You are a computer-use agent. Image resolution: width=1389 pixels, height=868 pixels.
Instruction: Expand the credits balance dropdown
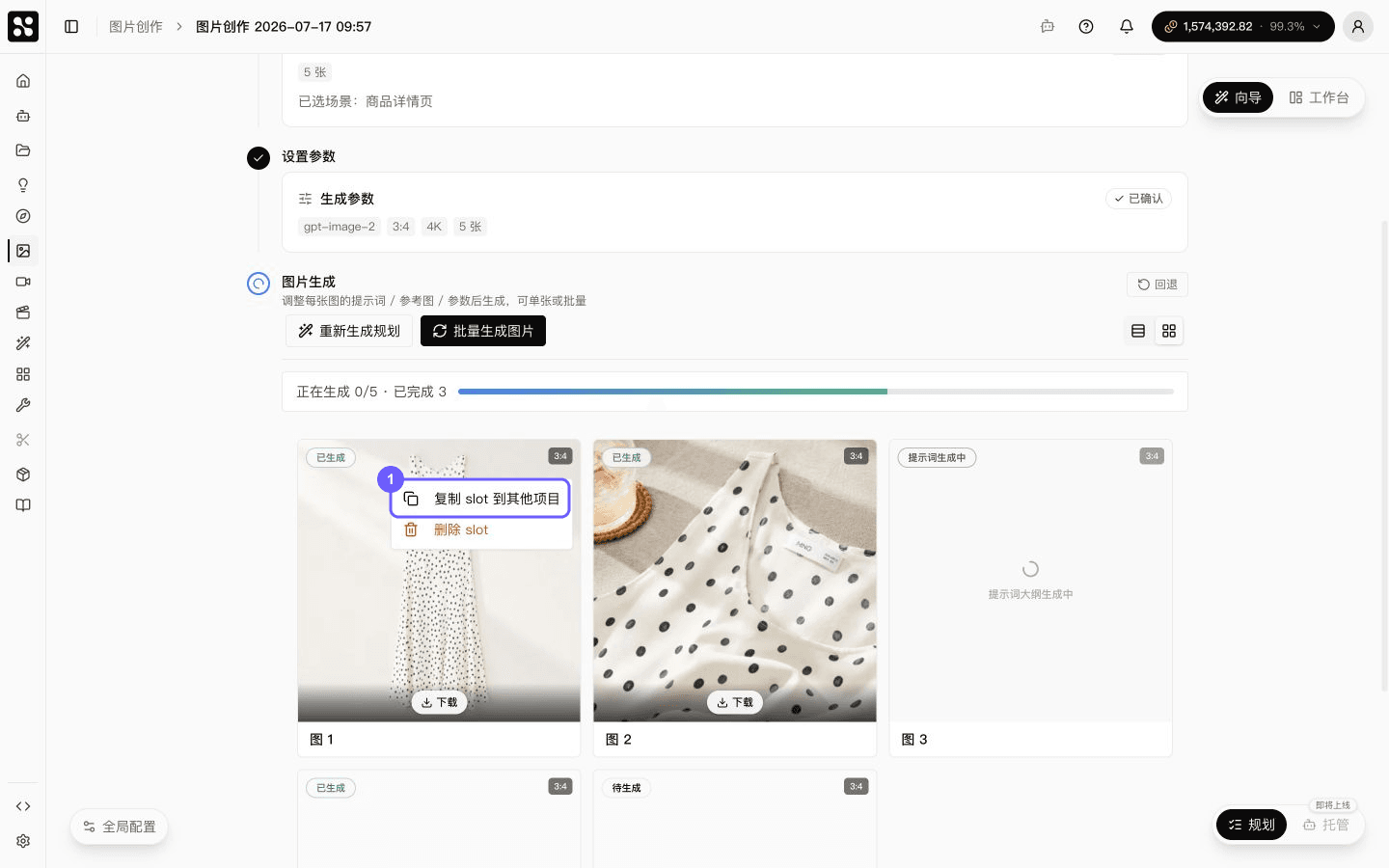pyautogui.click(x=1243, y=26)
